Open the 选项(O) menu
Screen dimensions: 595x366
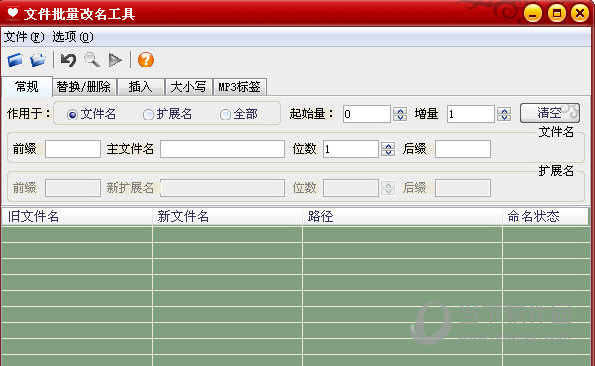[x=72, y=37]
